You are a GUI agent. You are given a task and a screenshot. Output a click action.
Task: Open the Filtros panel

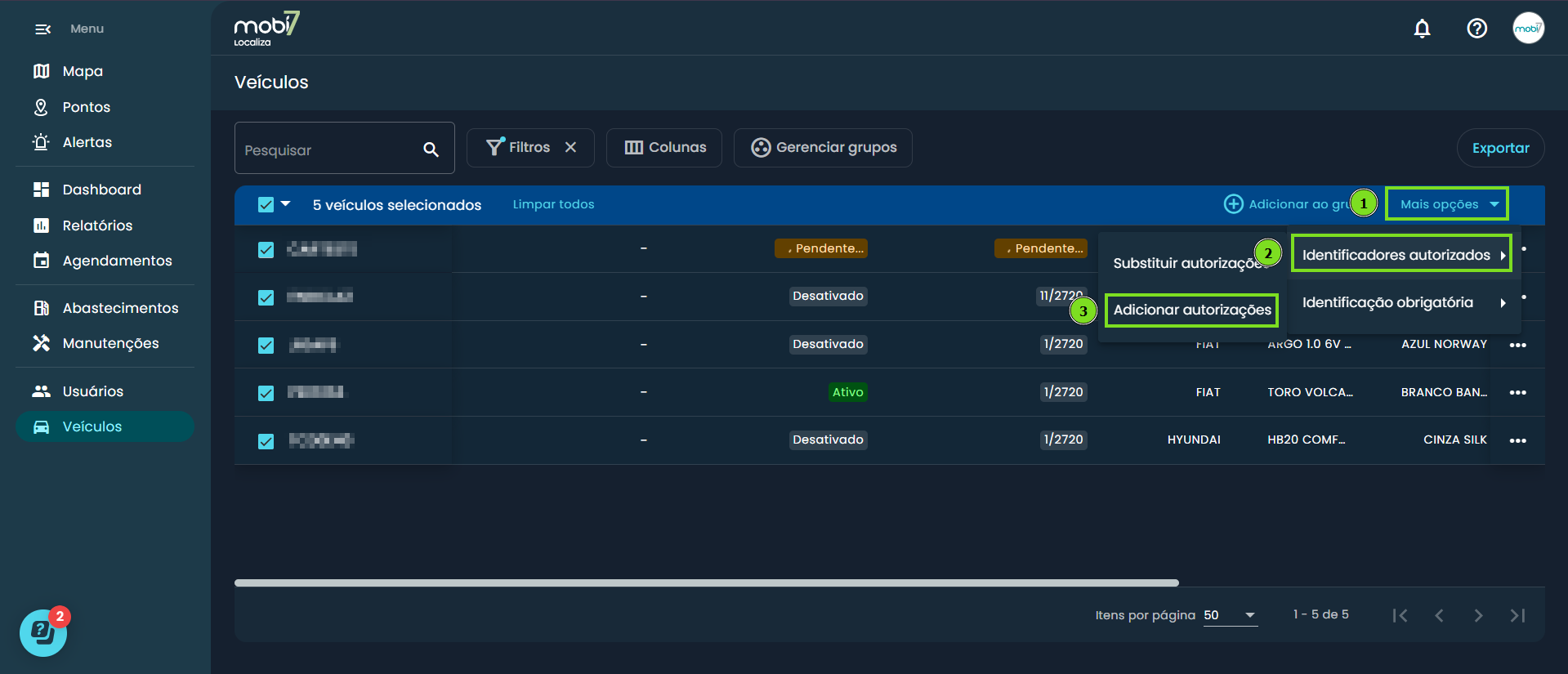[518, 147]
